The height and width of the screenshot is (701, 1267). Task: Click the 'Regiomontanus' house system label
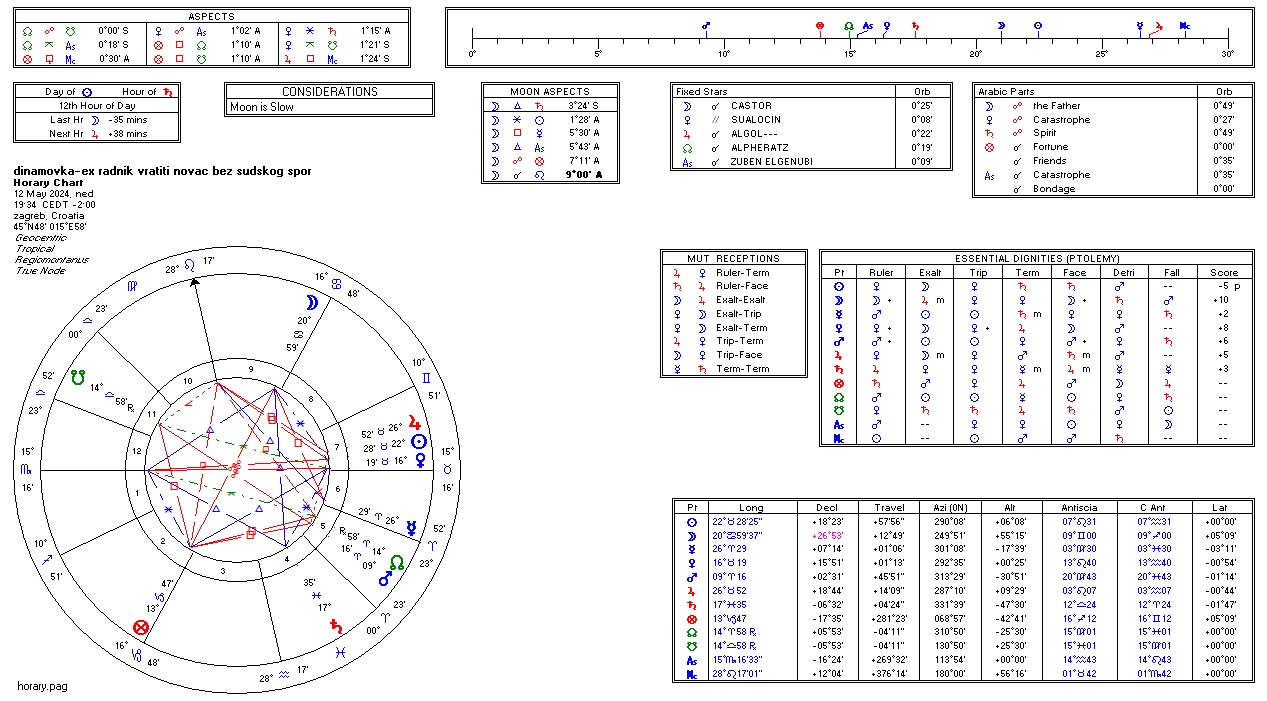51,260
